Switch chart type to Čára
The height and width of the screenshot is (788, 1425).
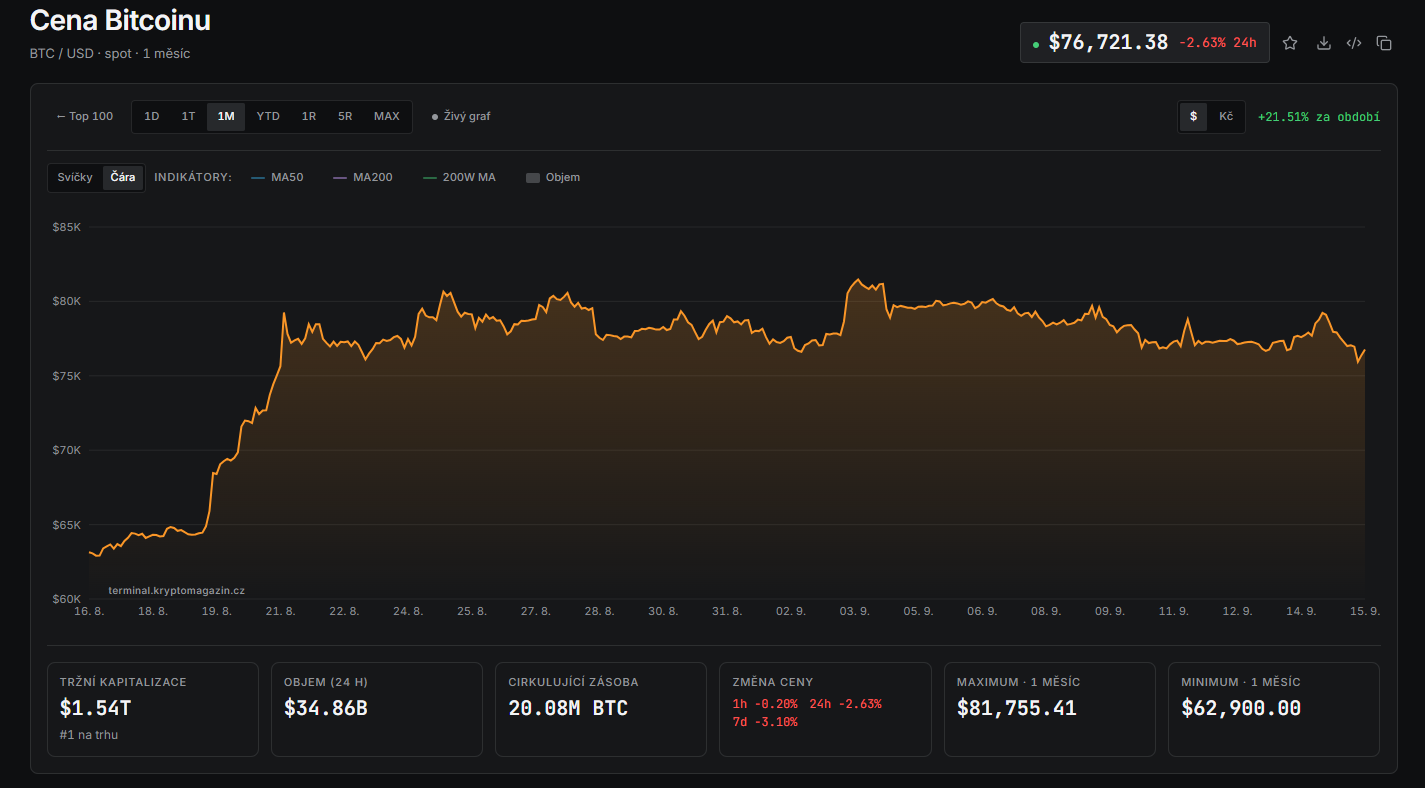tap(123, 177)
